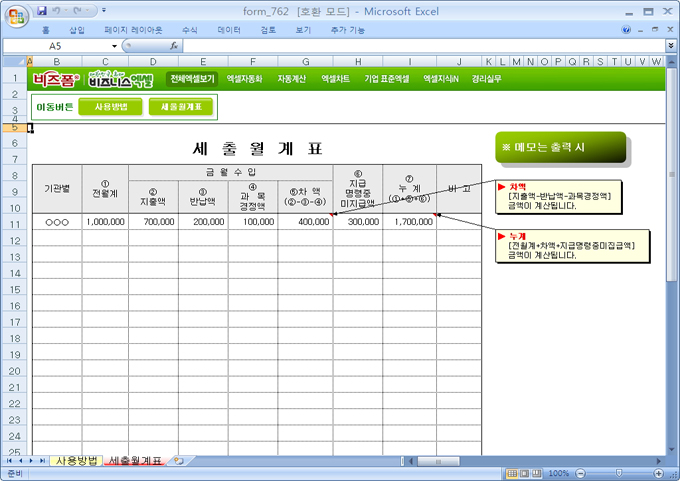Click the Save icon in quick access toolbar
The height and width of the screenshot is (481, 680).
click(41, 10)
